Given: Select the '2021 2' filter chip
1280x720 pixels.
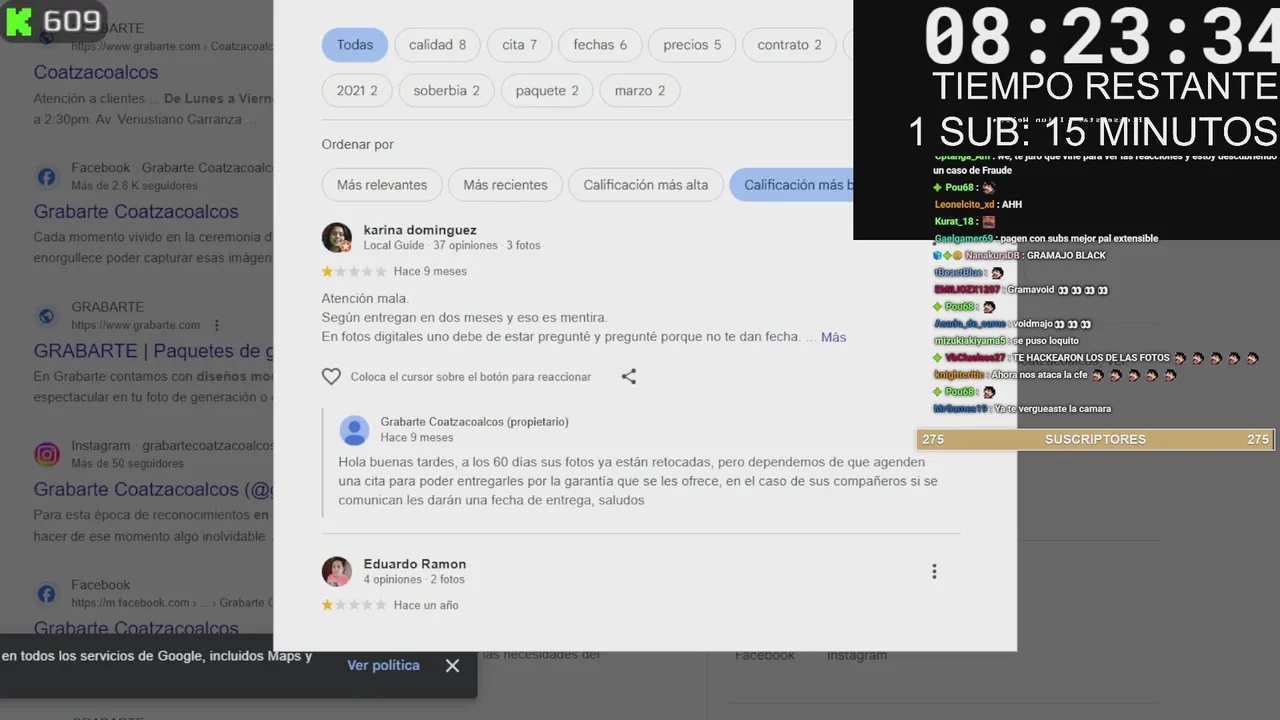Looking at the screenshot, I should click(x=357, y=91).
